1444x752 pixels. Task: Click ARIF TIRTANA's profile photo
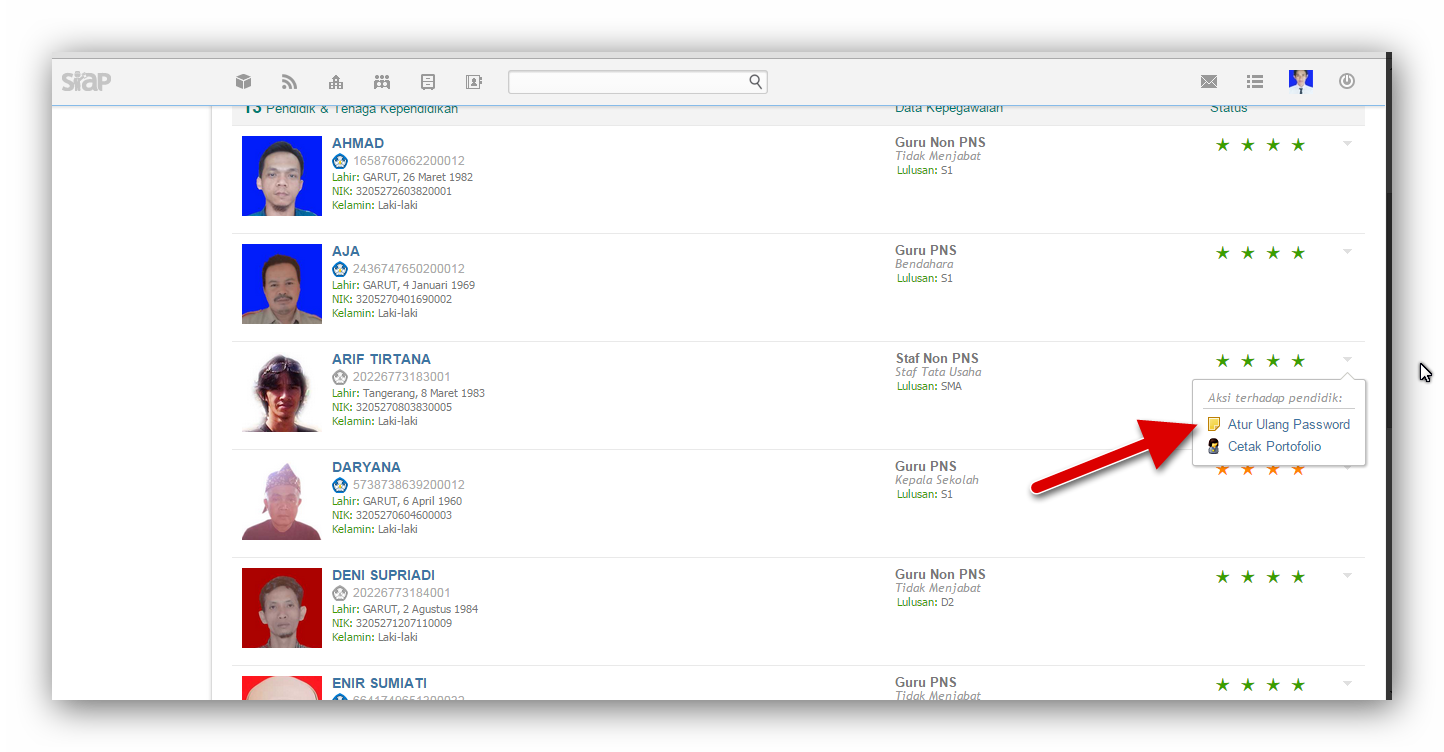[x=282, y=392]
